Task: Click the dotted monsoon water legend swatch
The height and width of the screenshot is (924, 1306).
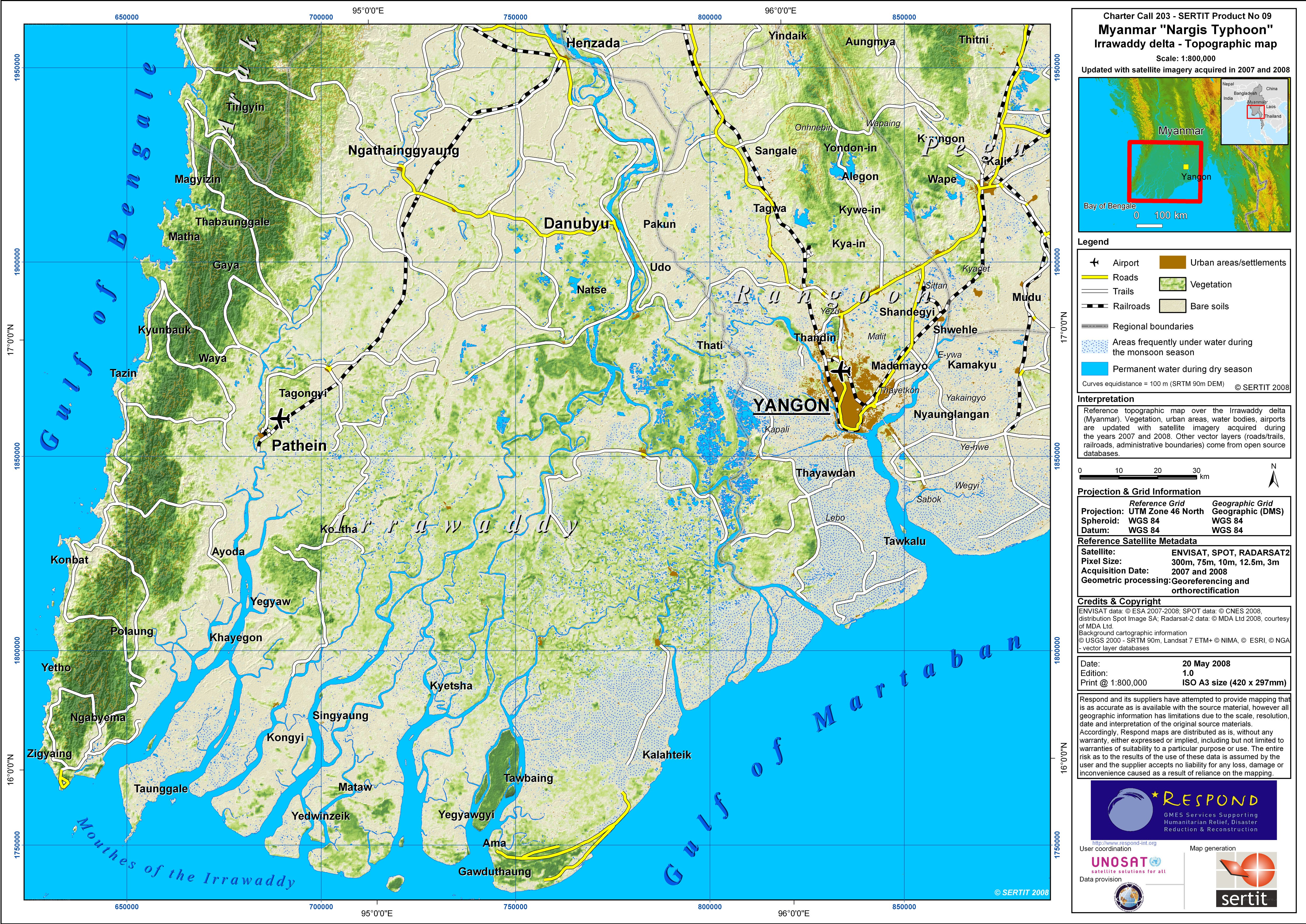Action: (1094, 346)
